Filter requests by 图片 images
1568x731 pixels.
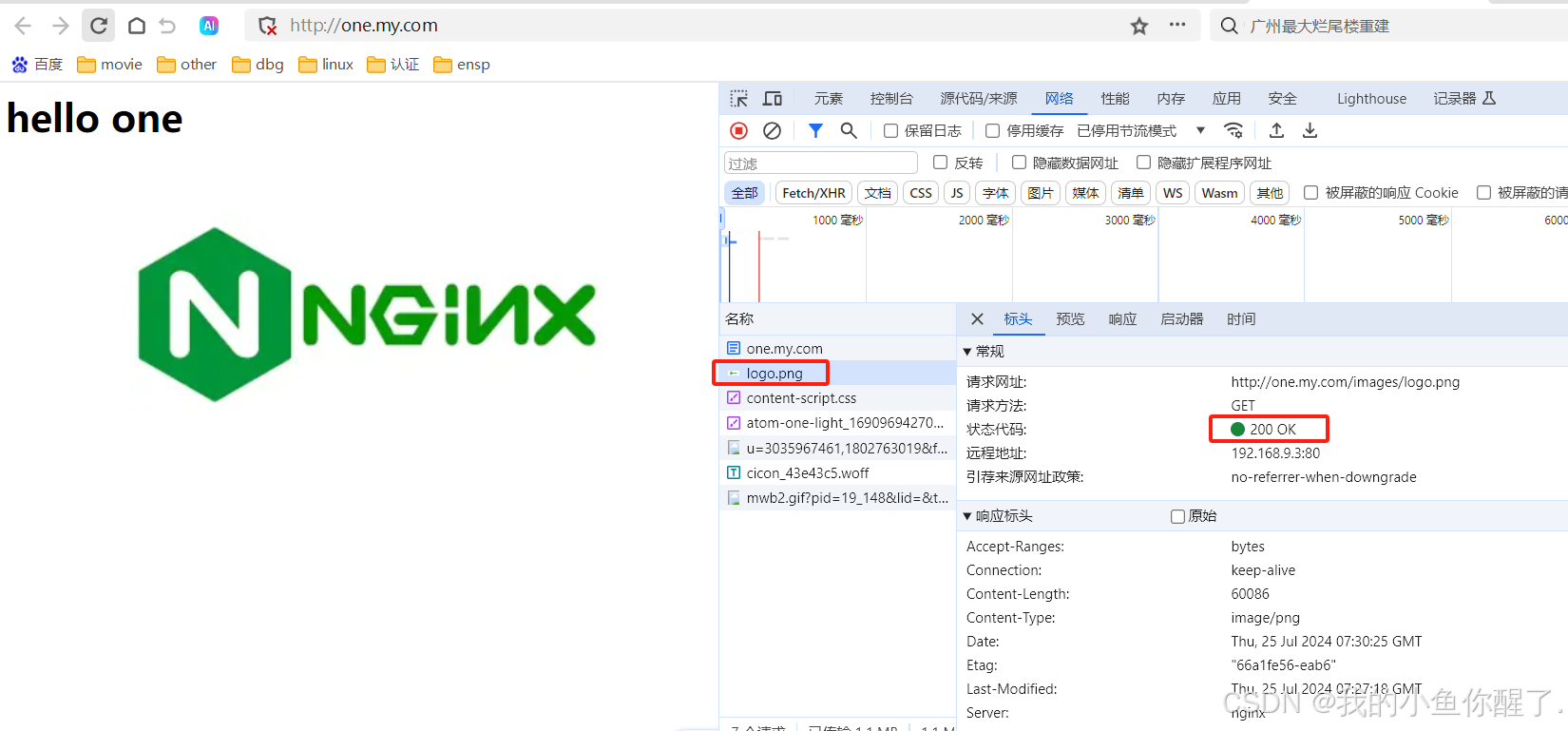pos(1041,193)
